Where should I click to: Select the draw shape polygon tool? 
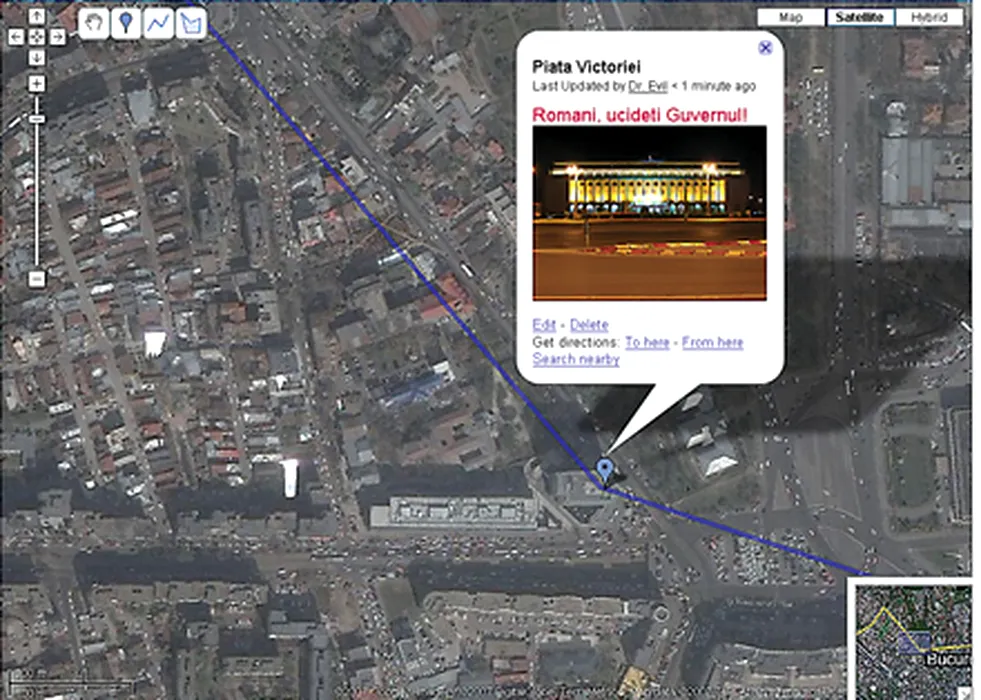191,23
